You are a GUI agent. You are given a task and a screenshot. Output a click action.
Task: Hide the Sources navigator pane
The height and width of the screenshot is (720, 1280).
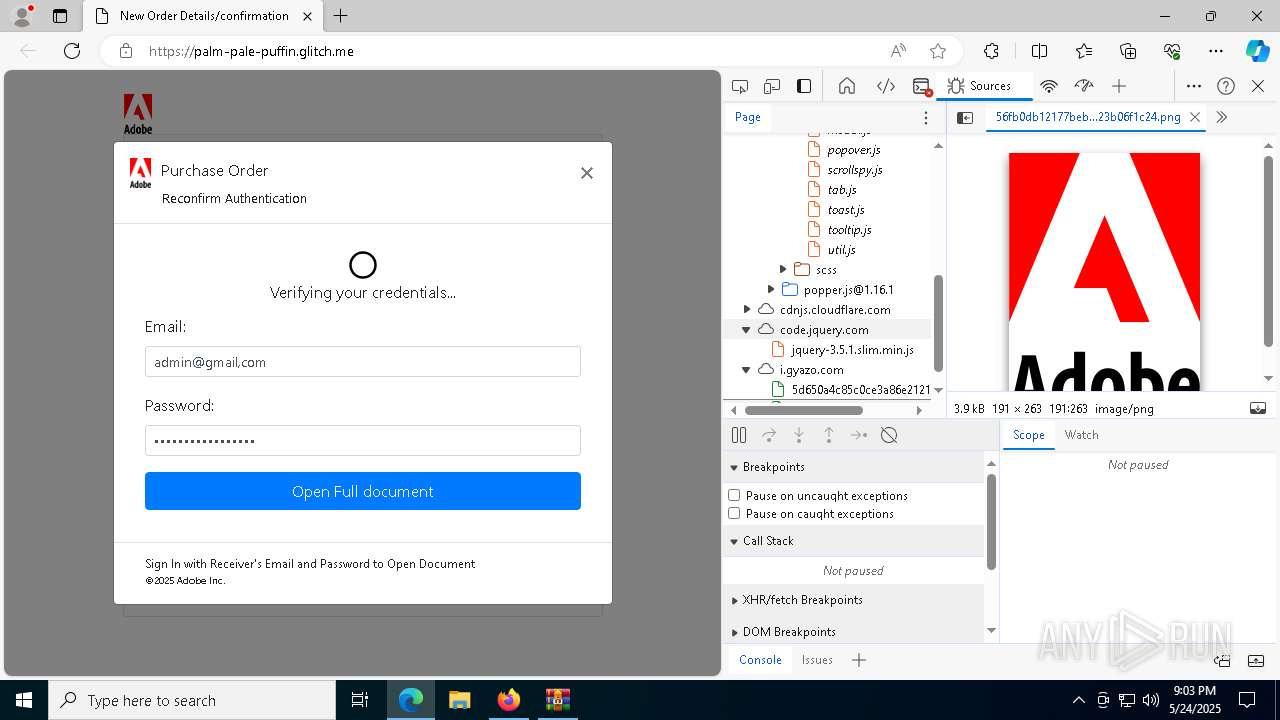pyautogui.click(x=965, y=117)
